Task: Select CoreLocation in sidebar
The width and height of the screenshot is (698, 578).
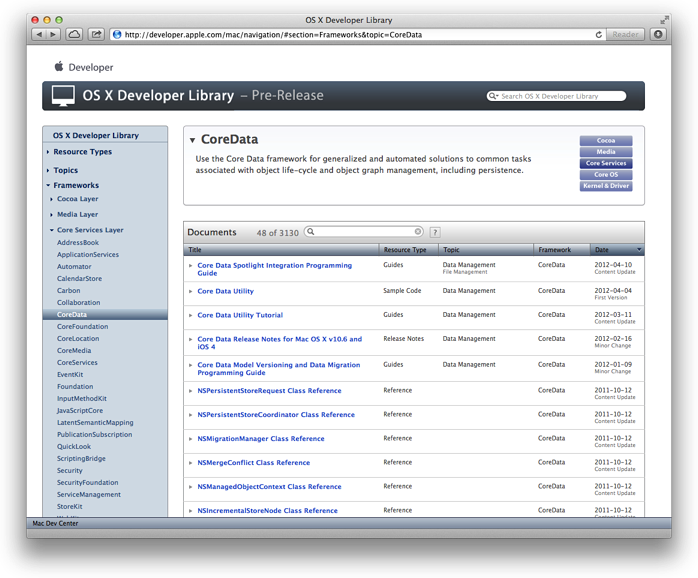Action: pos(78,339)
